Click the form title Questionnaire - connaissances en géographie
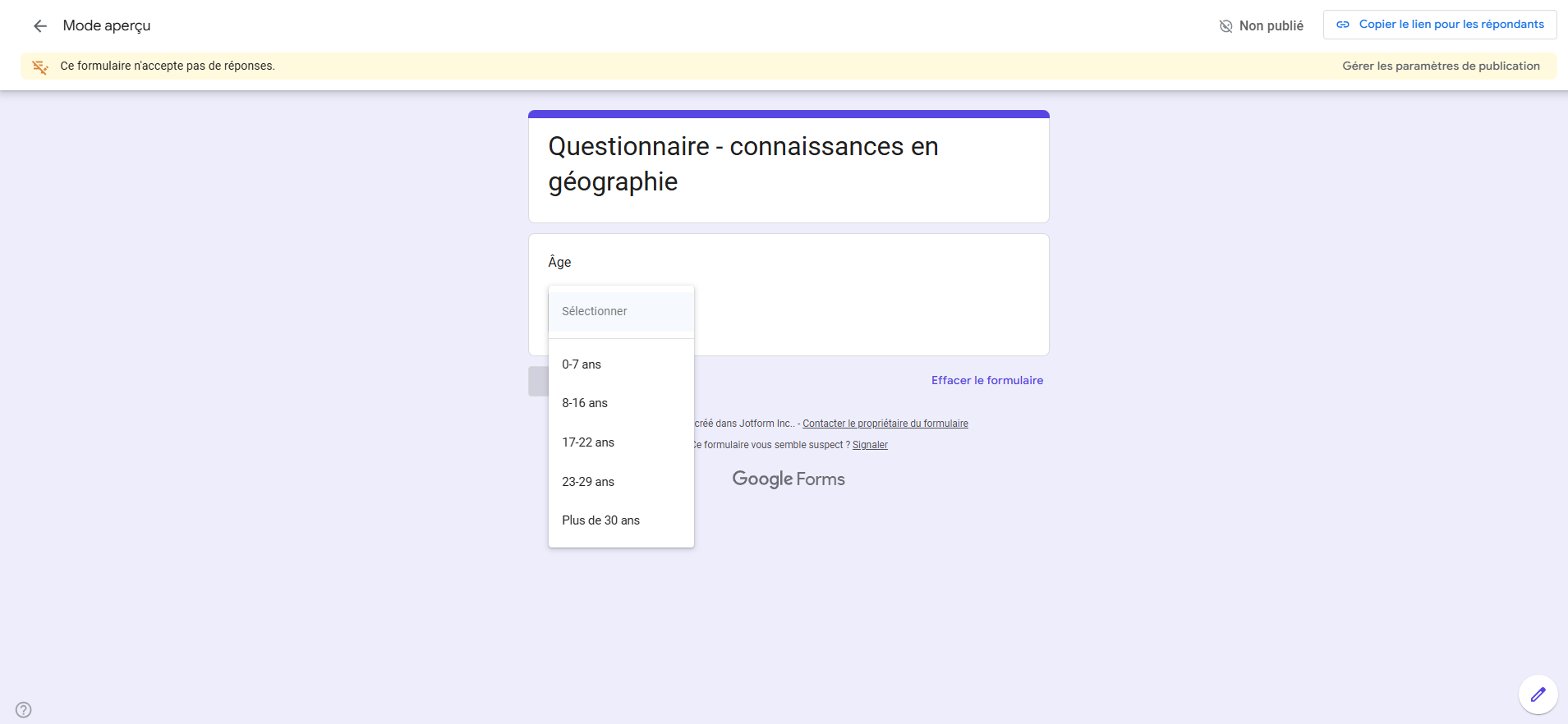This screenshot has height=724, width=1568. coord(743,164)
